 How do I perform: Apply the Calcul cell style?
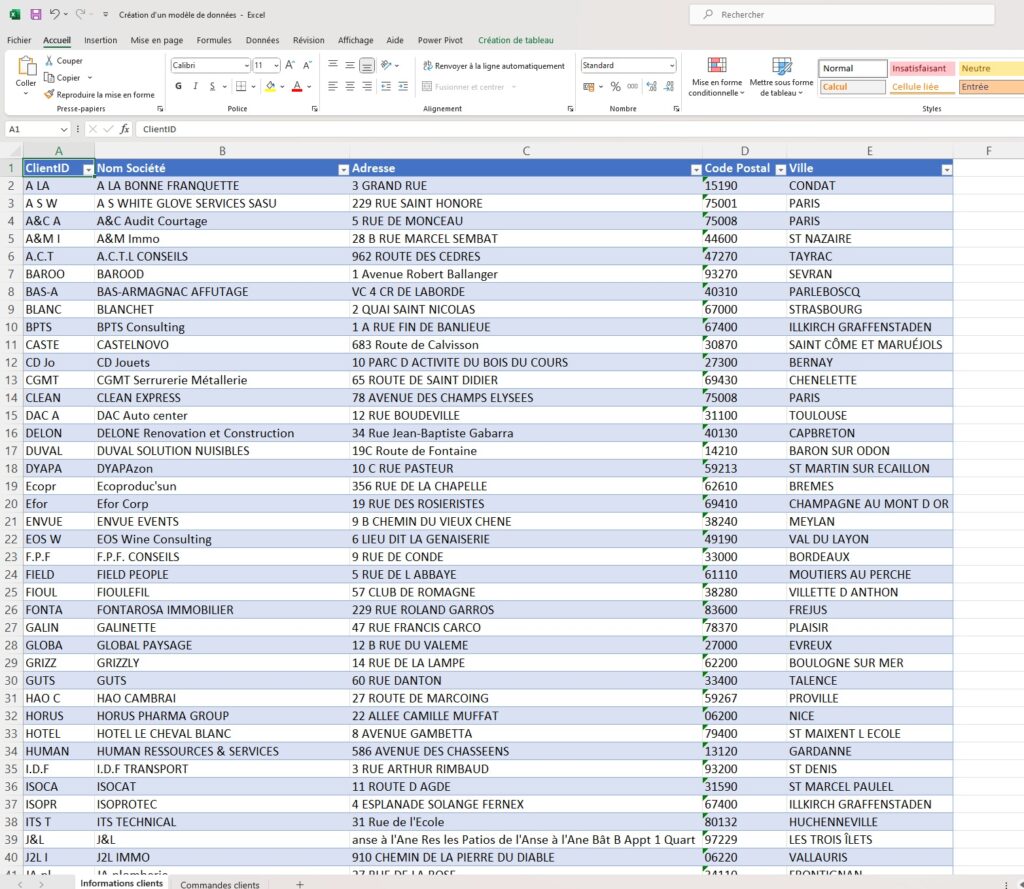(x=852, y=86)
